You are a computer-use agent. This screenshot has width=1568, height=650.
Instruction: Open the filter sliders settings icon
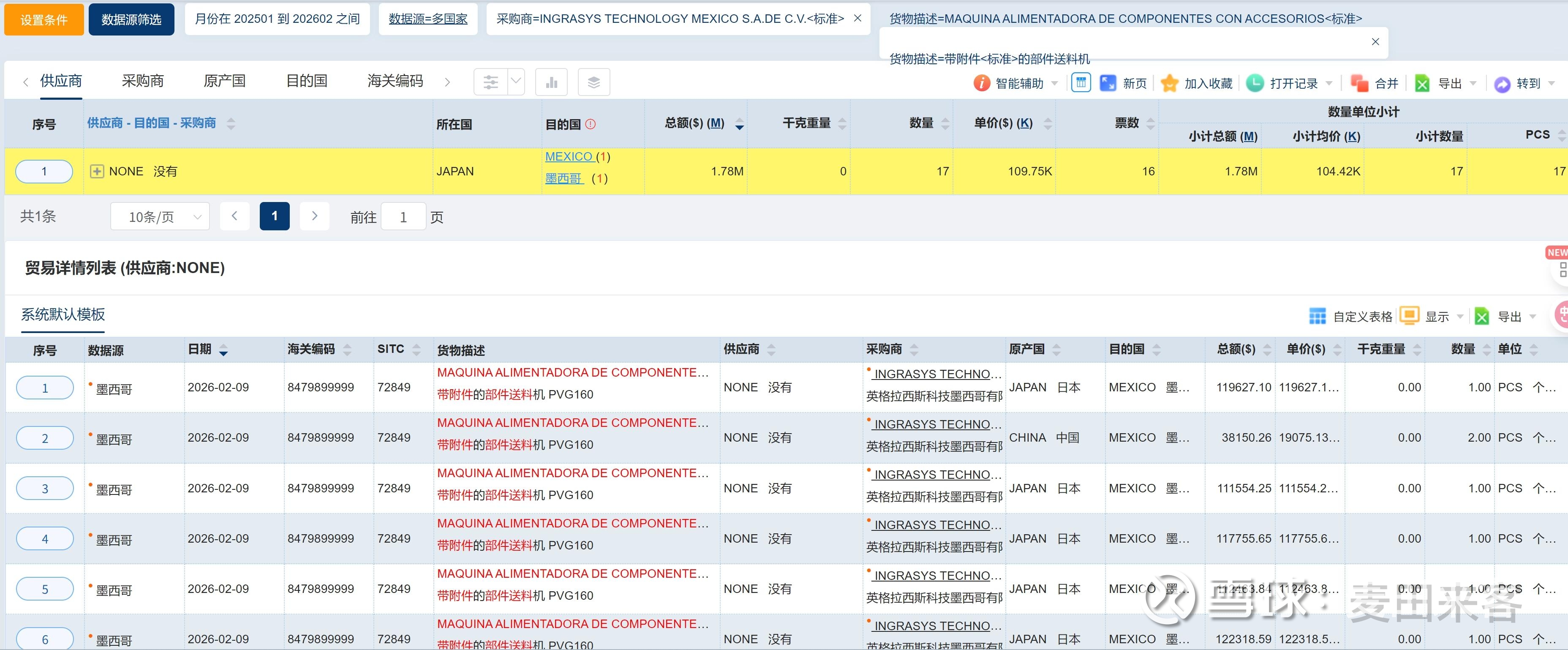490,82
